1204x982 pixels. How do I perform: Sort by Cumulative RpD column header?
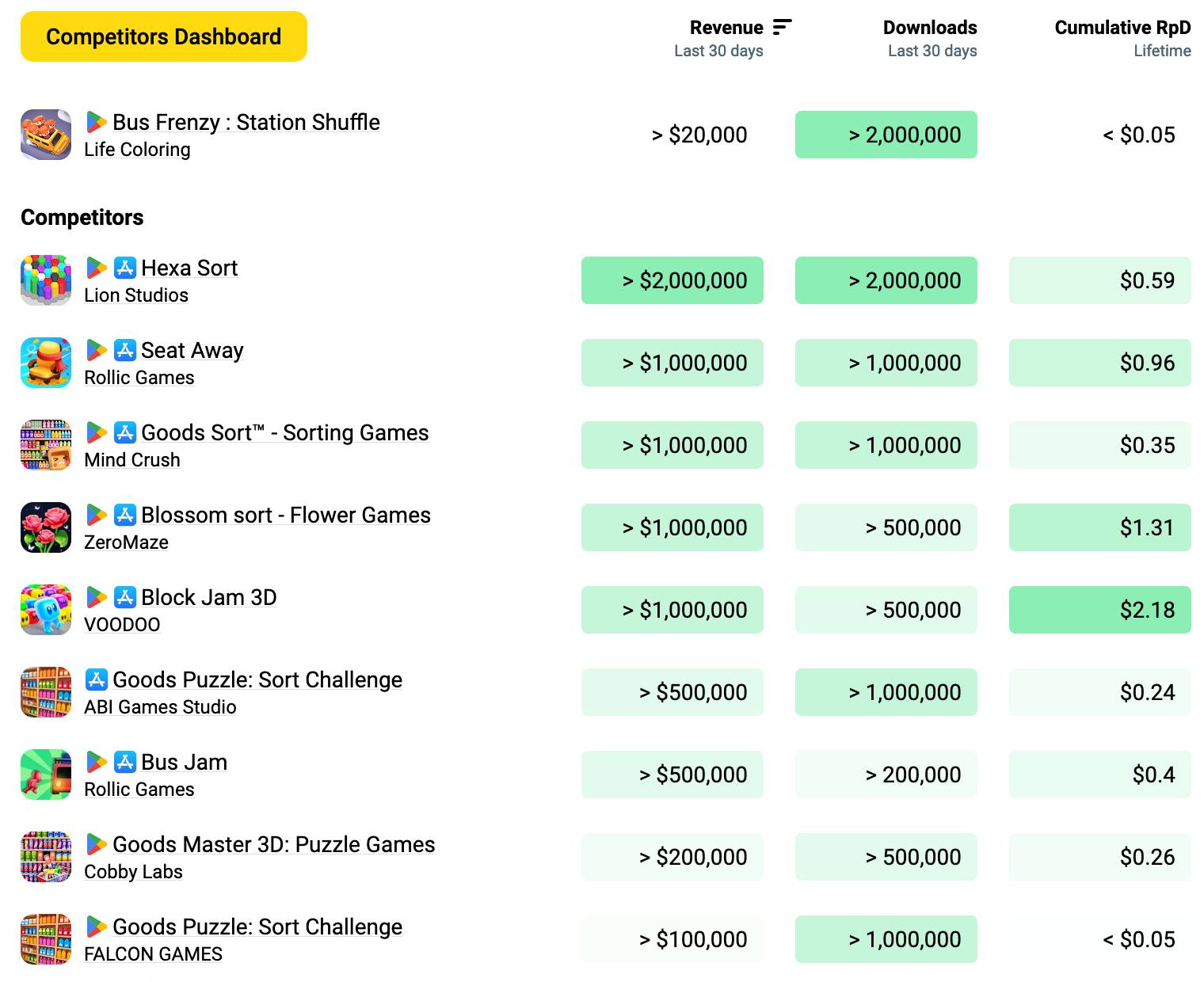[x=1122, y=28]
